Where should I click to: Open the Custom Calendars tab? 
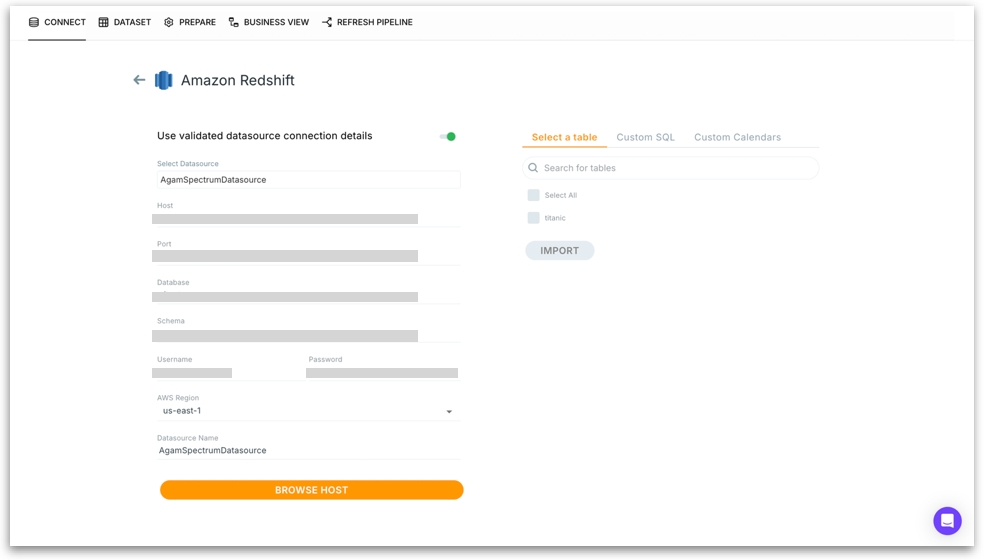pos(737,137)
